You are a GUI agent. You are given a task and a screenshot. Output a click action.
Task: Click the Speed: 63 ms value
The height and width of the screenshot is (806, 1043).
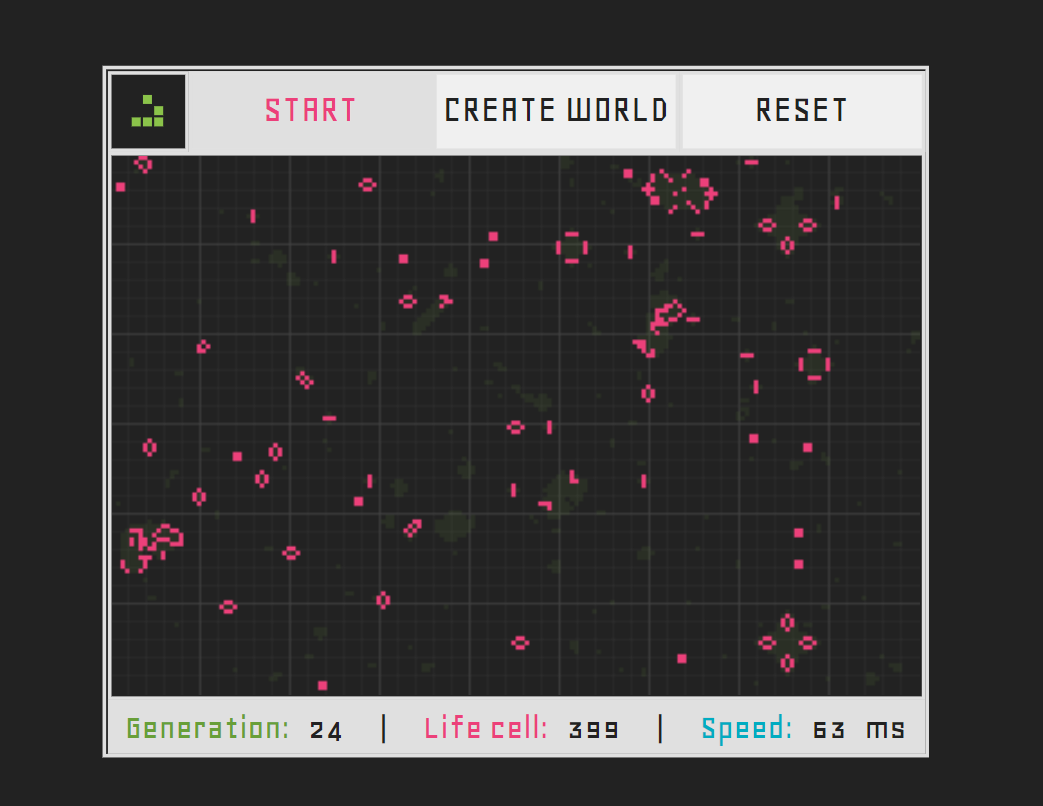coord(804,730)
